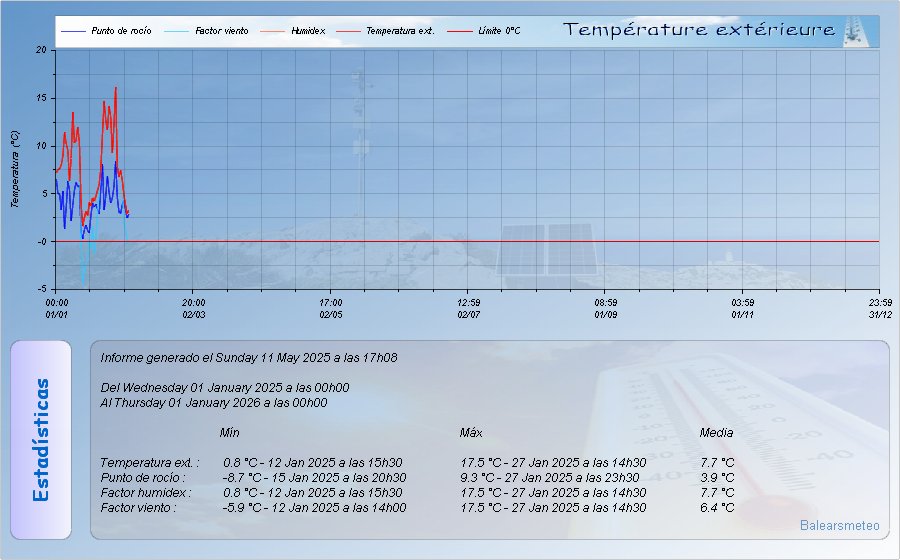Click the Informe generado el Sunday line
This screenshot has width=900, height=560.
tap(249, 358)
